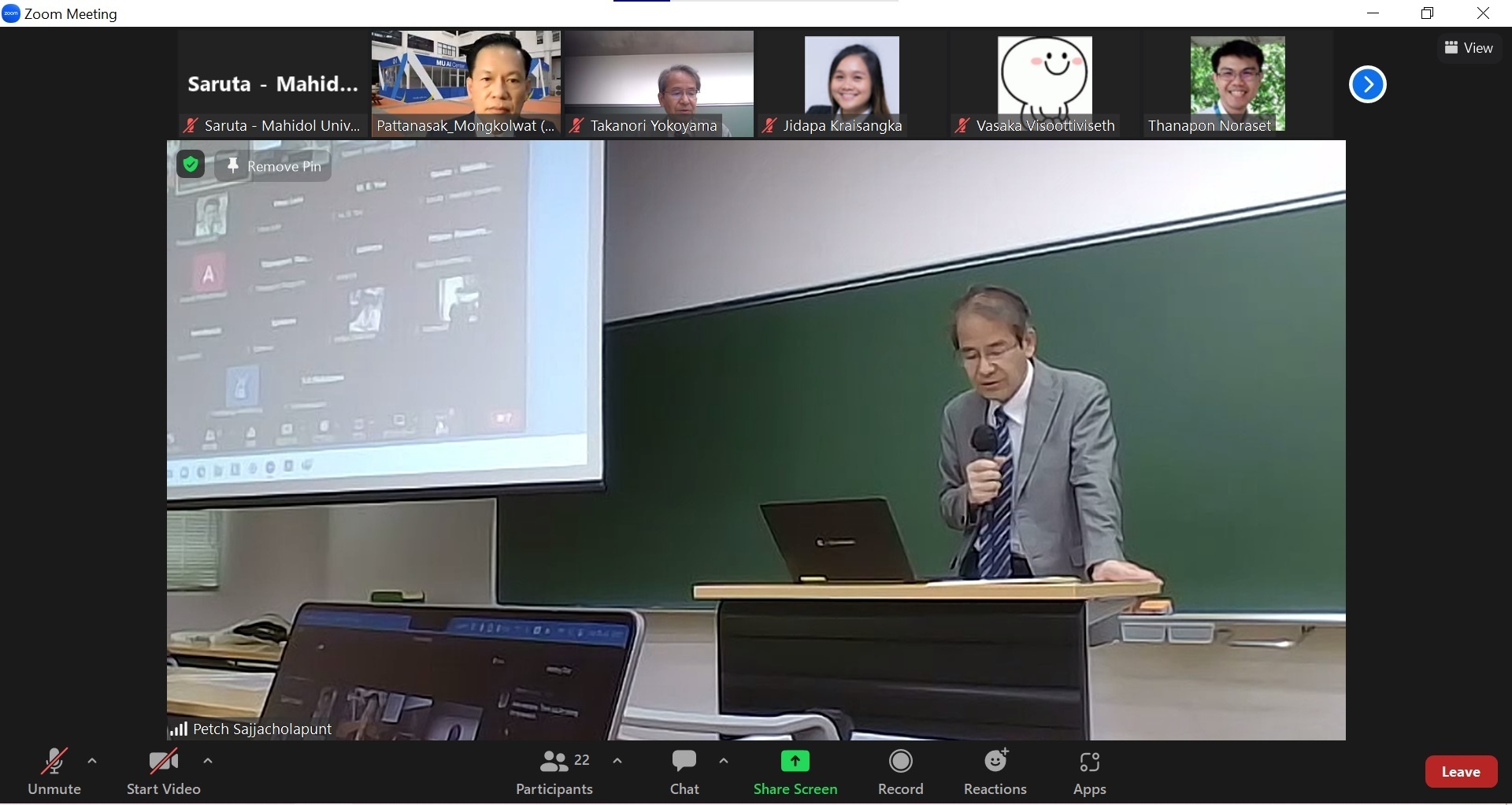Show next page of participant thumbnails
This screenshot has height=805, width=1512.
click(1367, 84)
